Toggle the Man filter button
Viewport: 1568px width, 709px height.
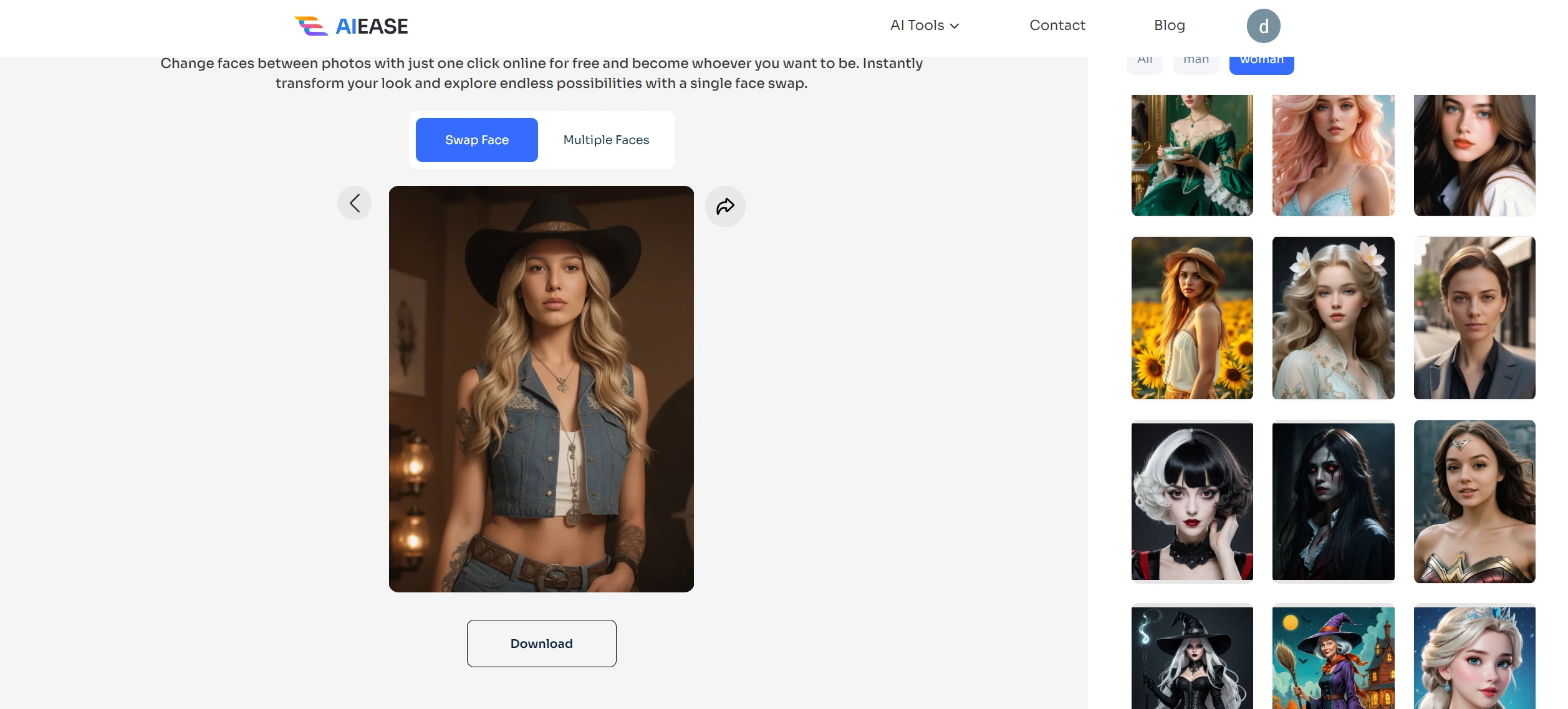tap(1196, 59)
